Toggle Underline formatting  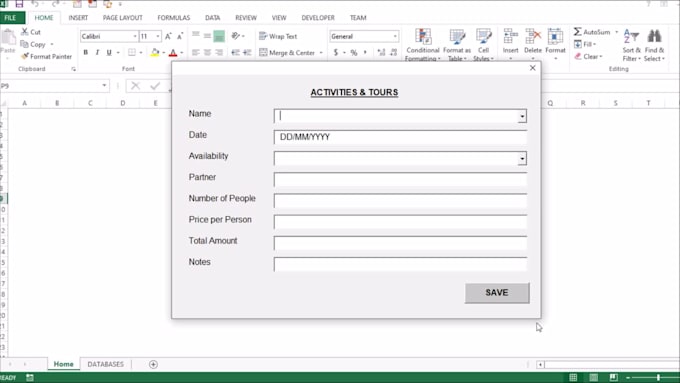tap(109, 52)
